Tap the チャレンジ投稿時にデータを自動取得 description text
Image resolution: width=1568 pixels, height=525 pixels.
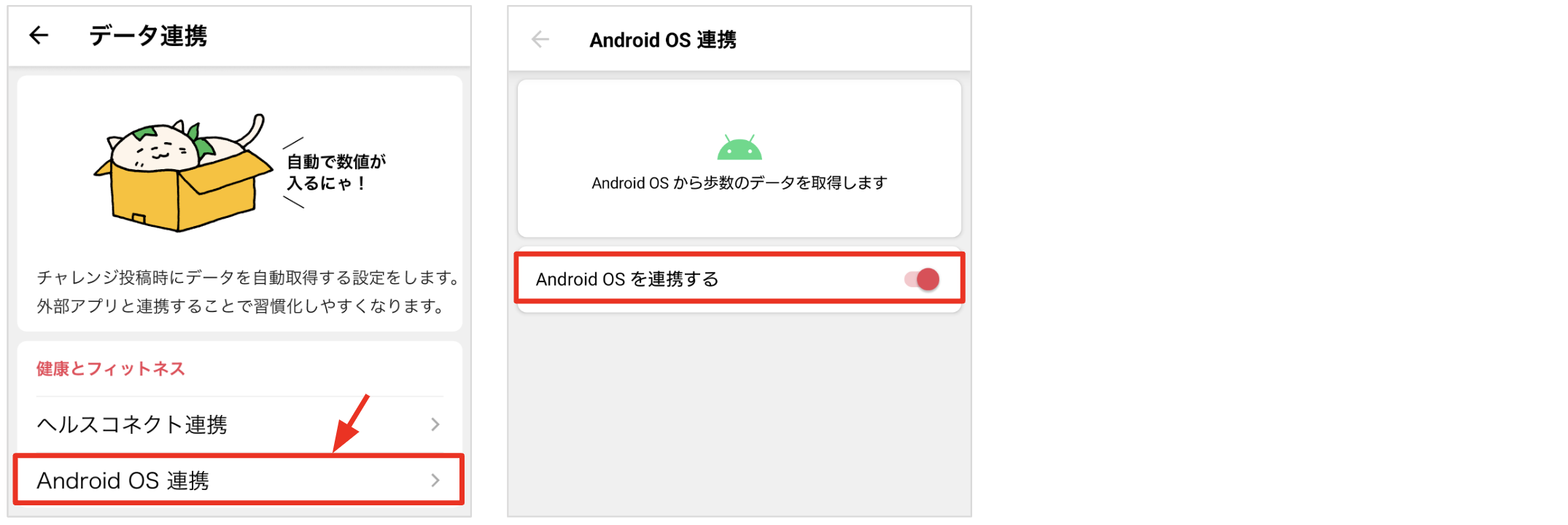[249, 278]
